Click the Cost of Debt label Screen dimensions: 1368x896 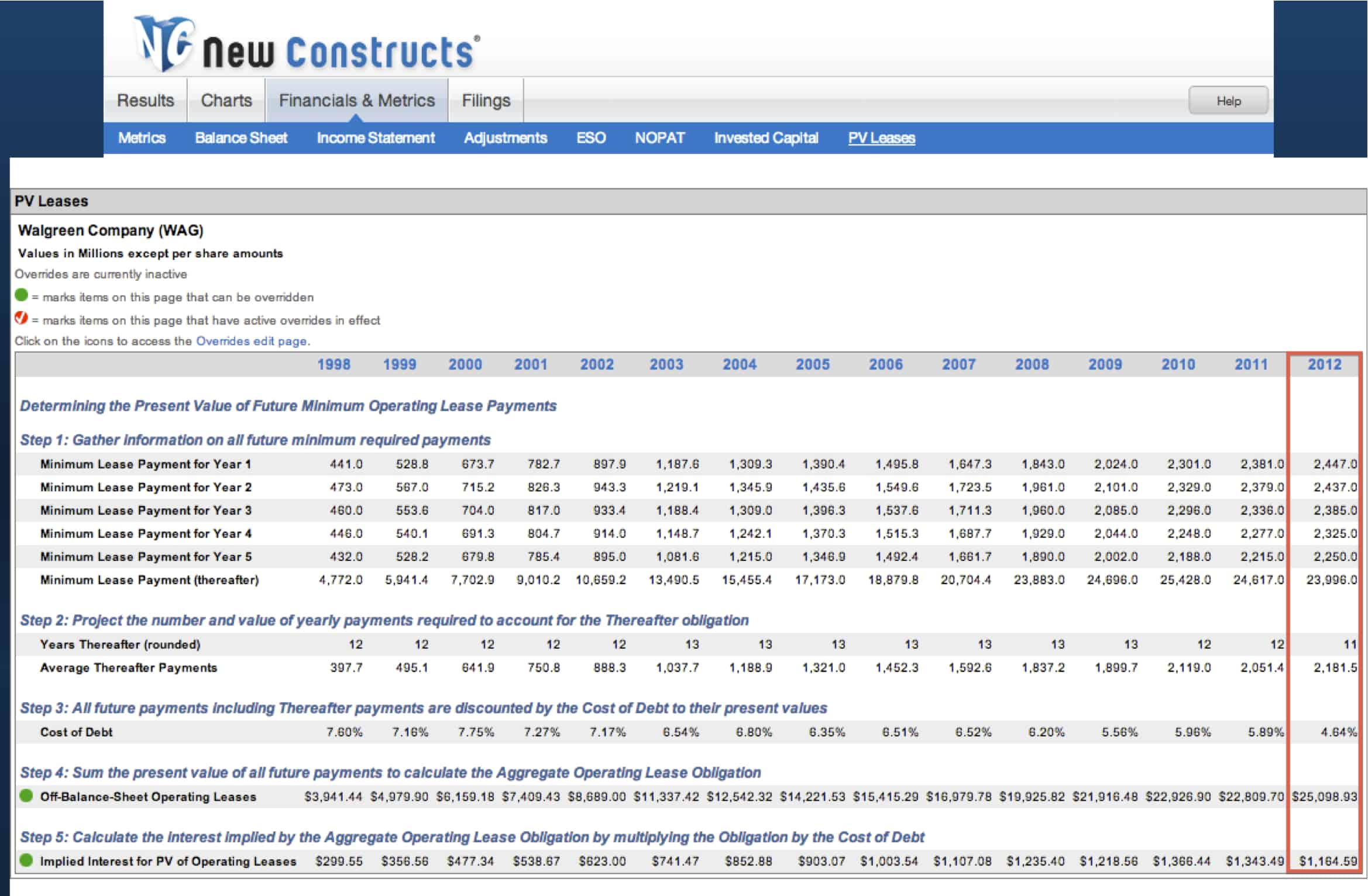pyautogui.click(x=76, y=732)
